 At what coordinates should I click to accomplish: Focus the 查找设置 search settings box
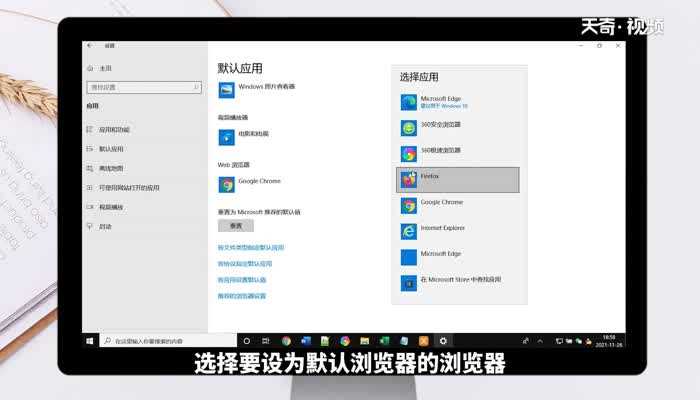(x=144, y=87)
